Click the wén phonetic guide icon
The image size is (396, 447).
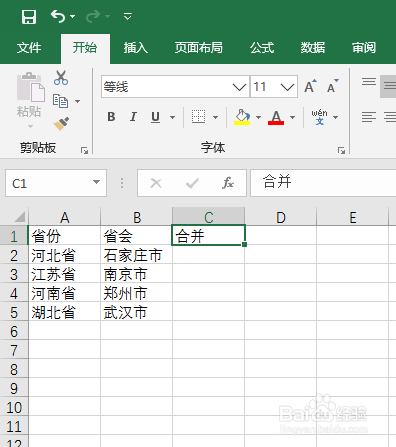point(319,117)
